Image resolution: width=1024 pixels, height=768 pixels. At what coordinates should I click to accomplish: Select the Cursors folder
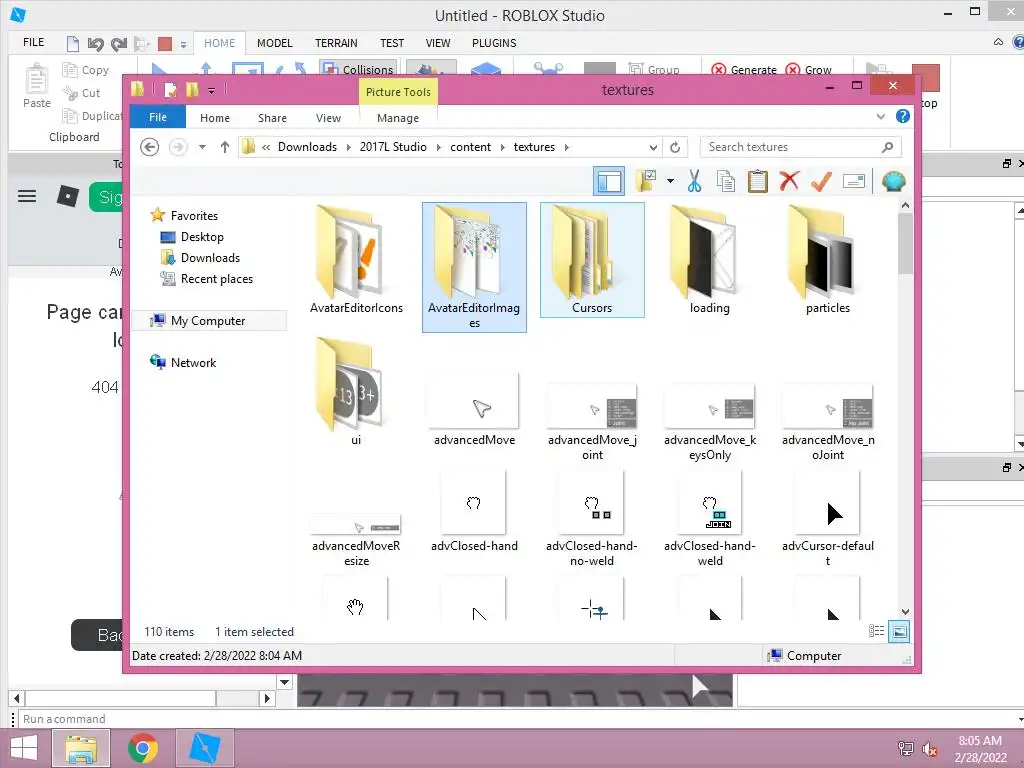point(592,260)
